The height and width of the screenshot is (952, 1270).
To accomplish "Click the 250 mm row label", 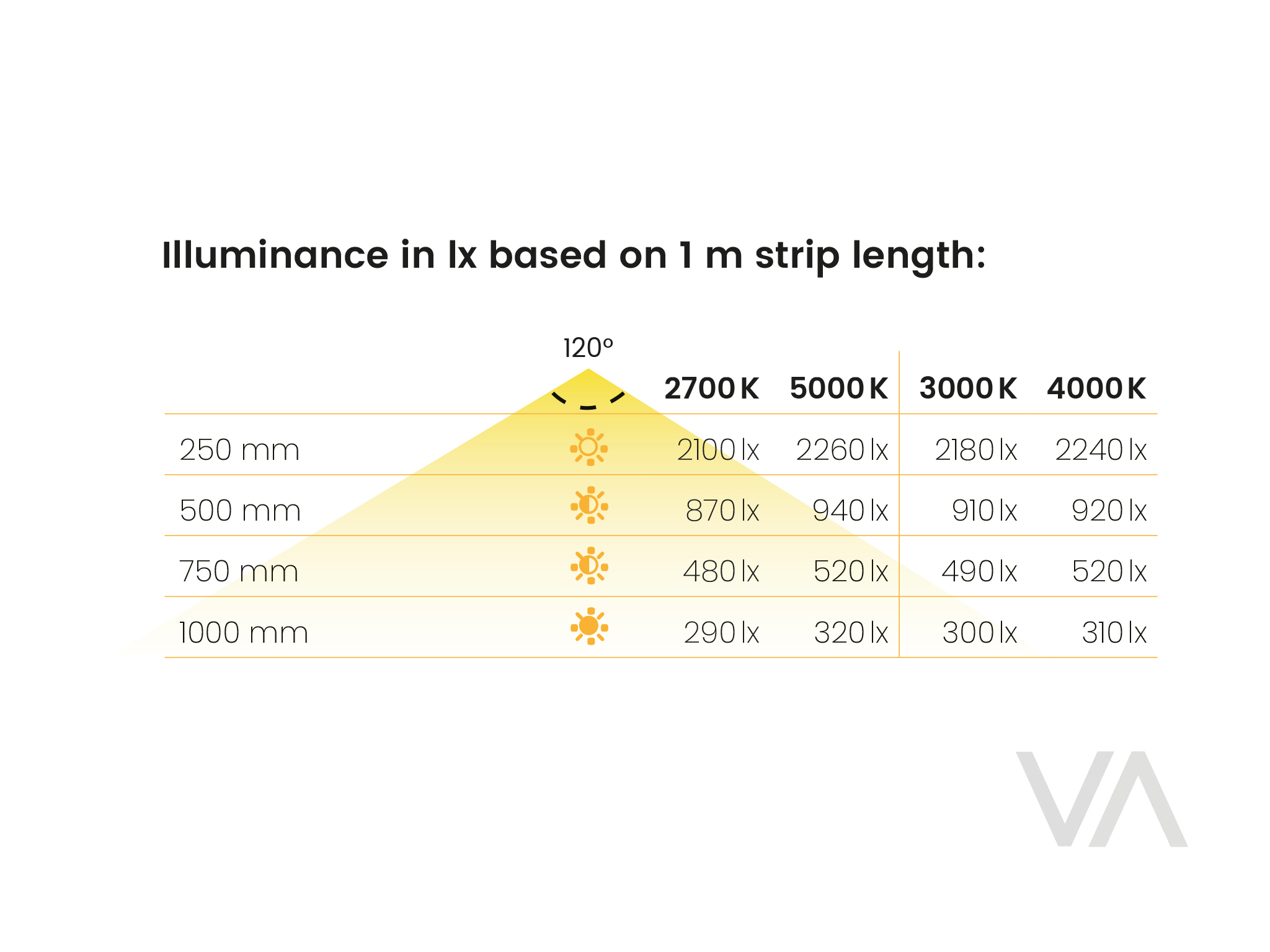I will (239, 450).
